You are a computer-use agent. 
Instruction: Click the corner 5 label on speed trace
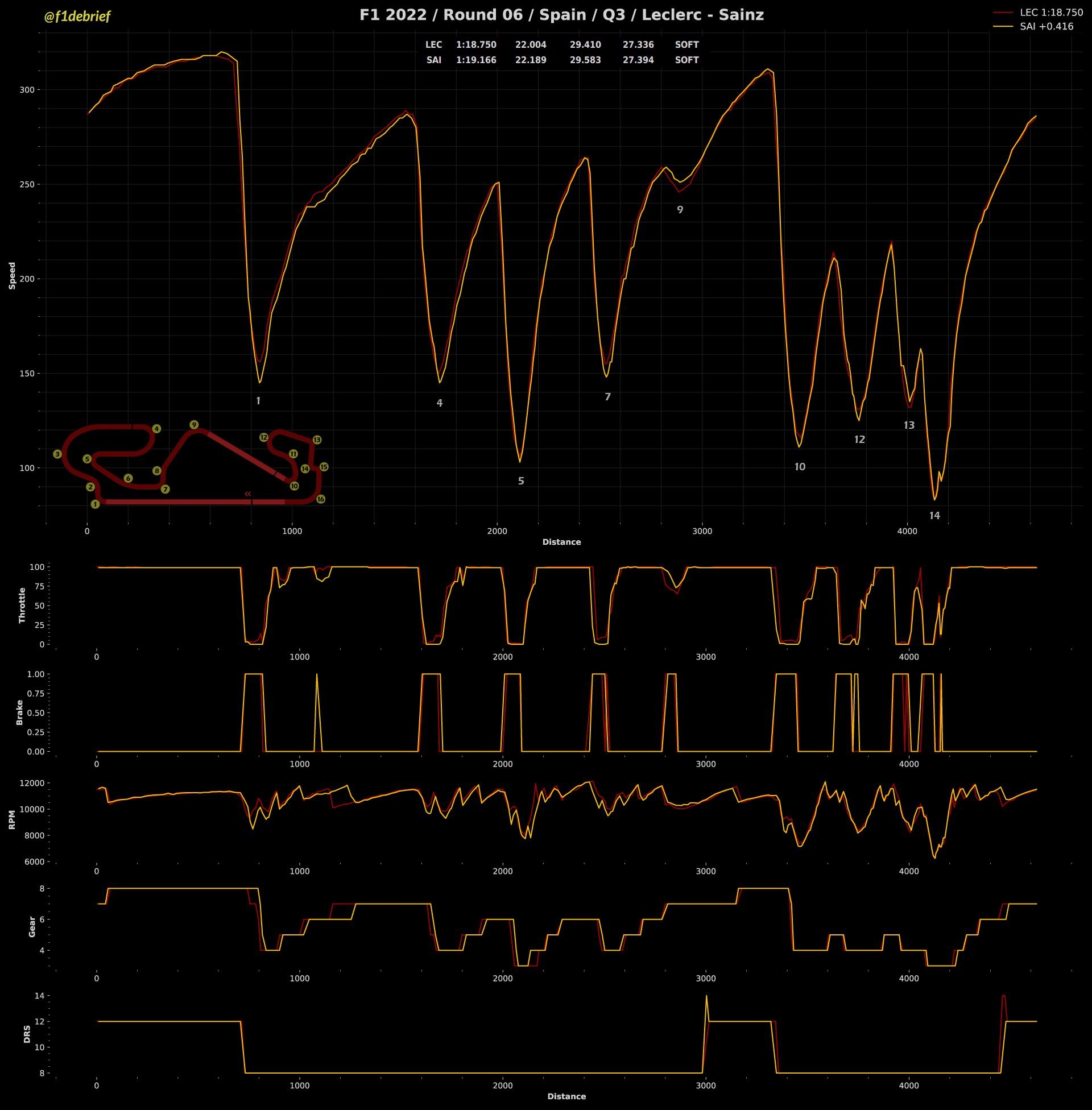(521, 481)
